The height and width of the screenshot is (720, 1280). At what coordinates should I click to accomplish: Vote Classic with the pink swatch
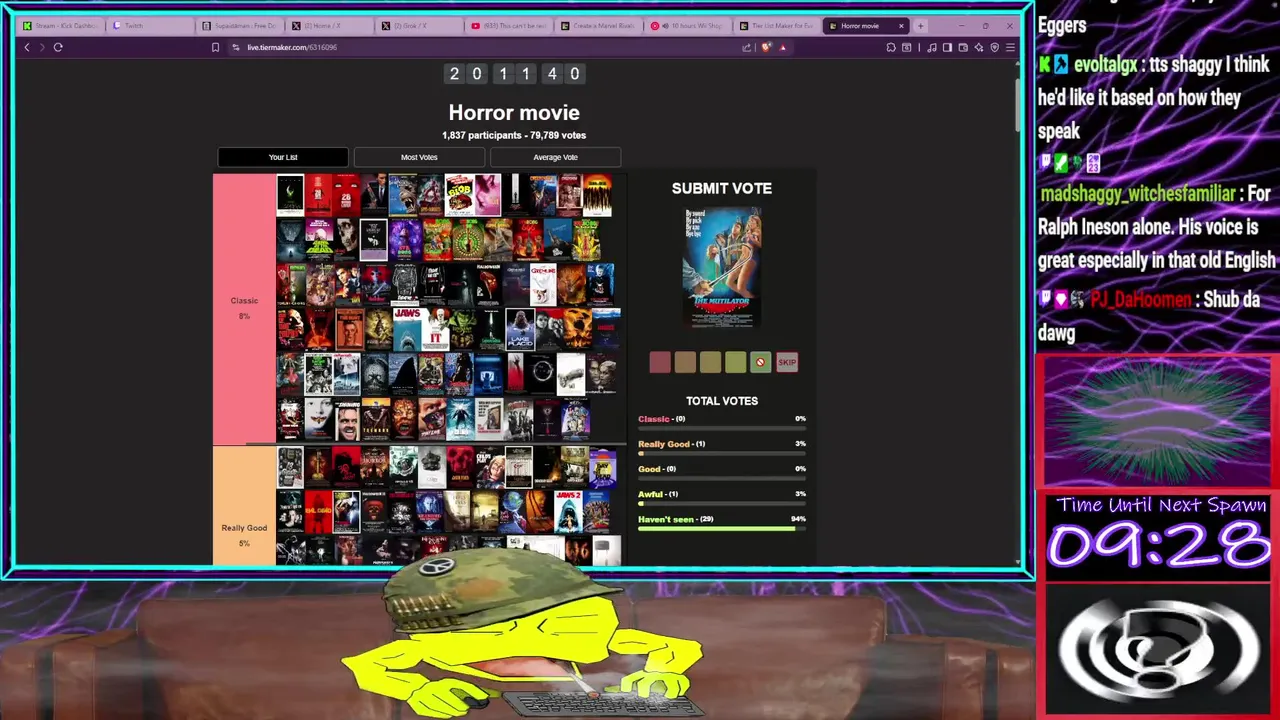tap(660, 362)
